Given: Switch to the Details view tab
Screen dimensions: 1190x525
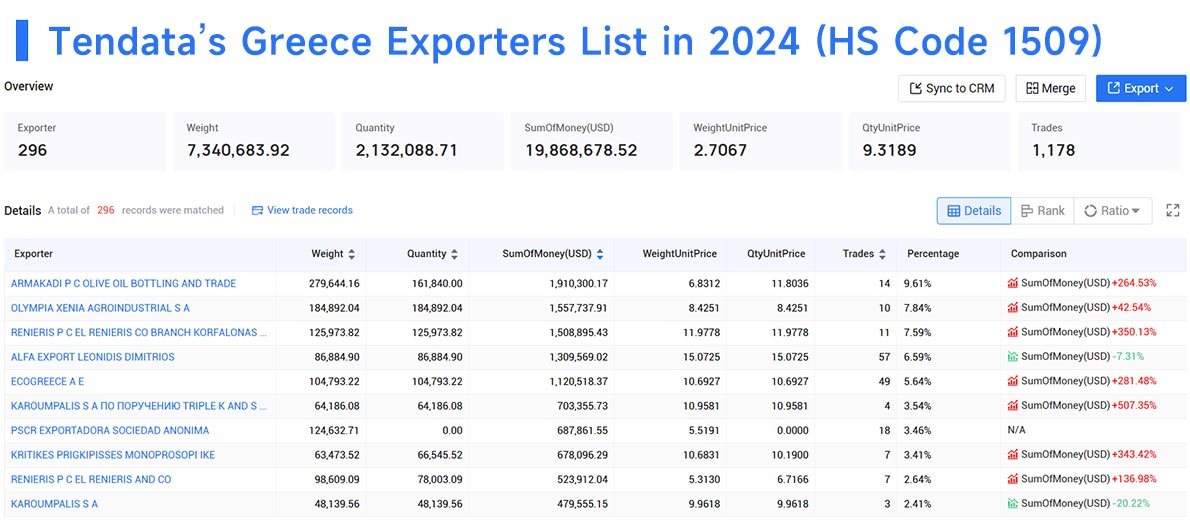Looking at the screenshot, I should pos(974,211).
